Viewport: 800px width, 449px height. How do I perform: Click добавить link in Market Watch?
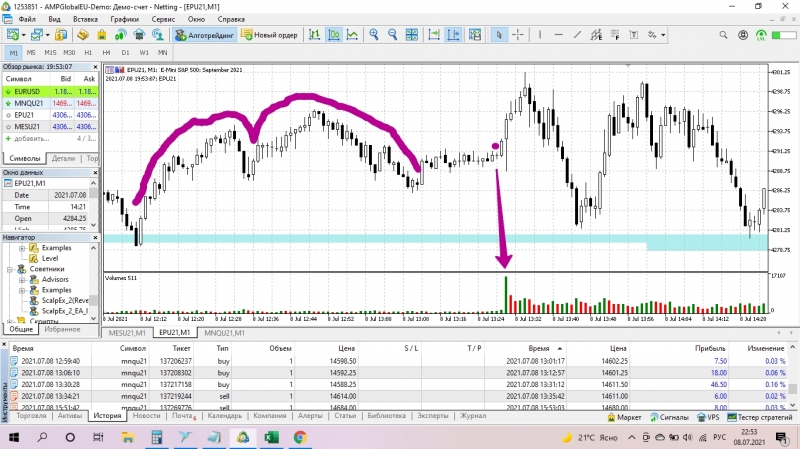click(32, 138)
